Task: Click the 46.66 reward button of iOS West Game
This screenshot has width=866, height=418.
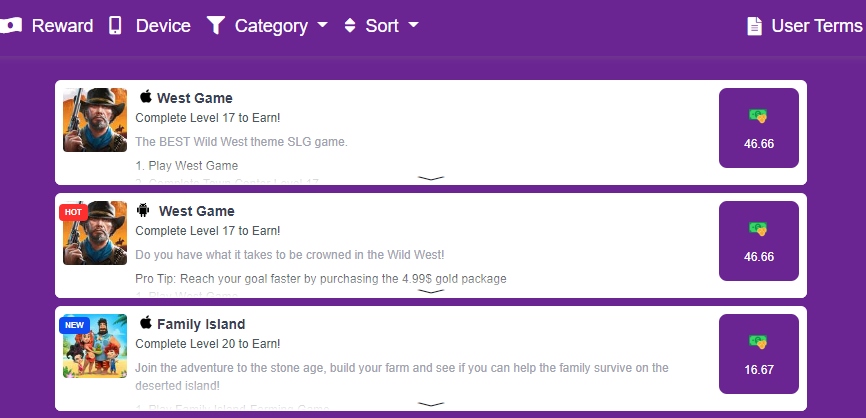Action: (x=758, y=128)
